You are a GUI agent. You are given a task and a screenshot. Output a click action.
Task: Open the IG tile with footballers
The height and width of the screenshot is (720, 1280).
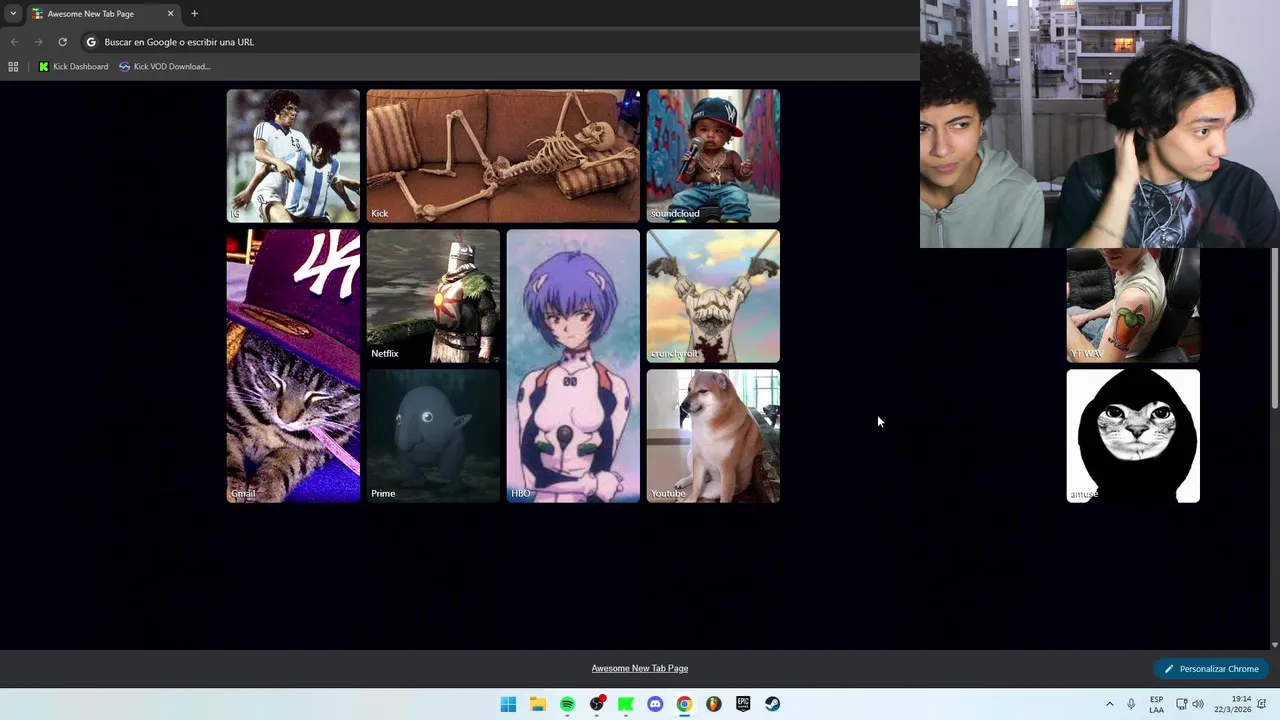(293, 156)
